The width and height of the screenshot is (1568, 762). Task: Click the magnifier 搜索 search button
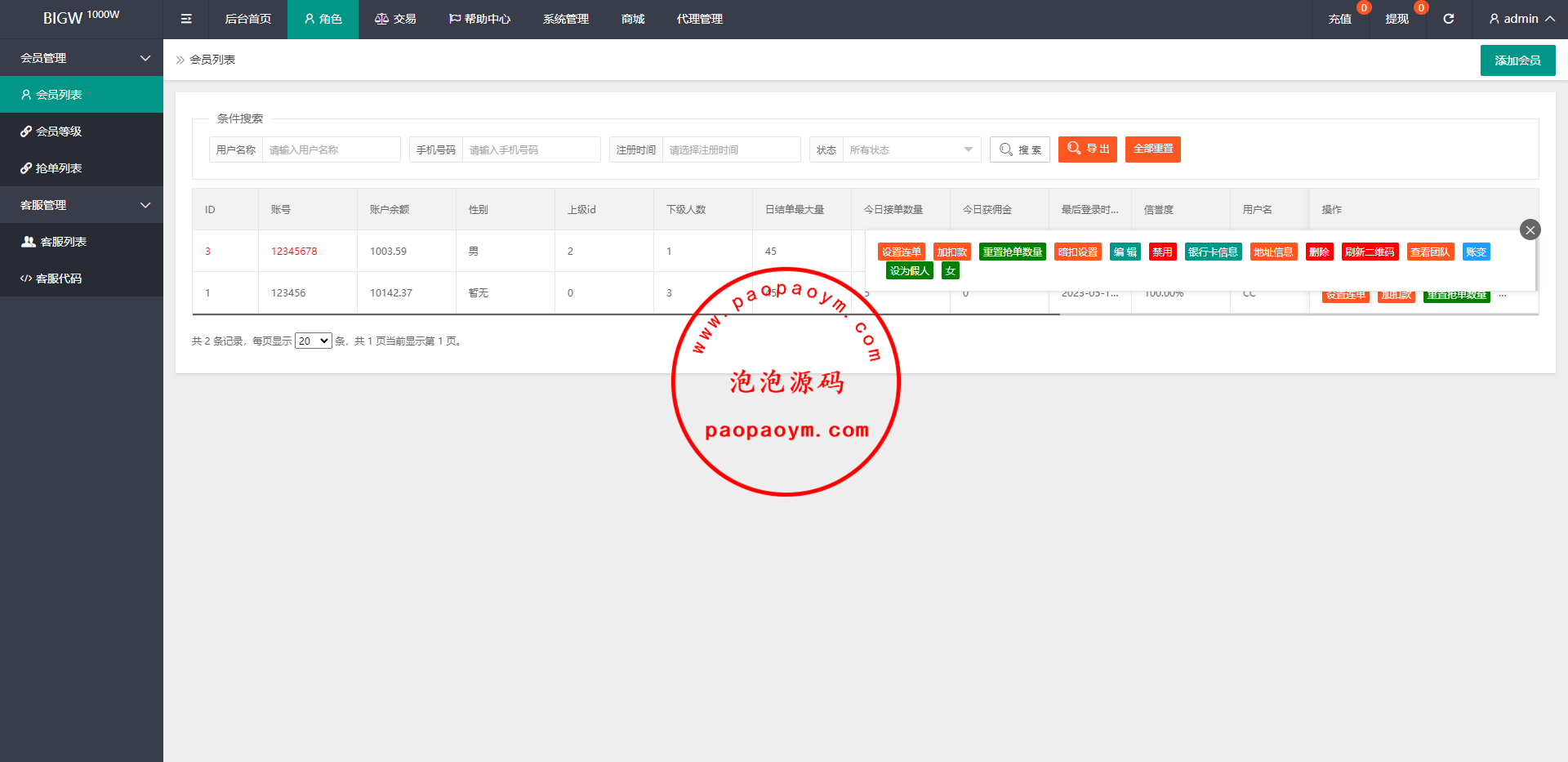1019,149
